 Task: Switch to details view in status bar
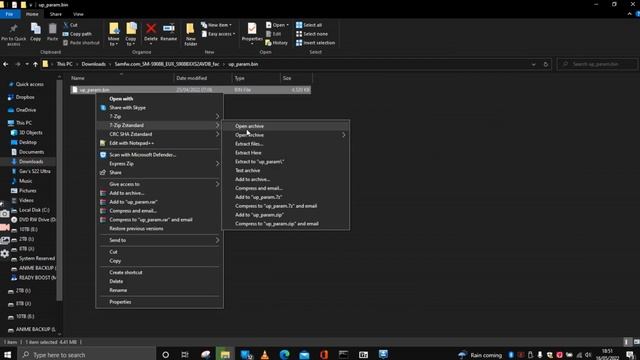(627, 342)
